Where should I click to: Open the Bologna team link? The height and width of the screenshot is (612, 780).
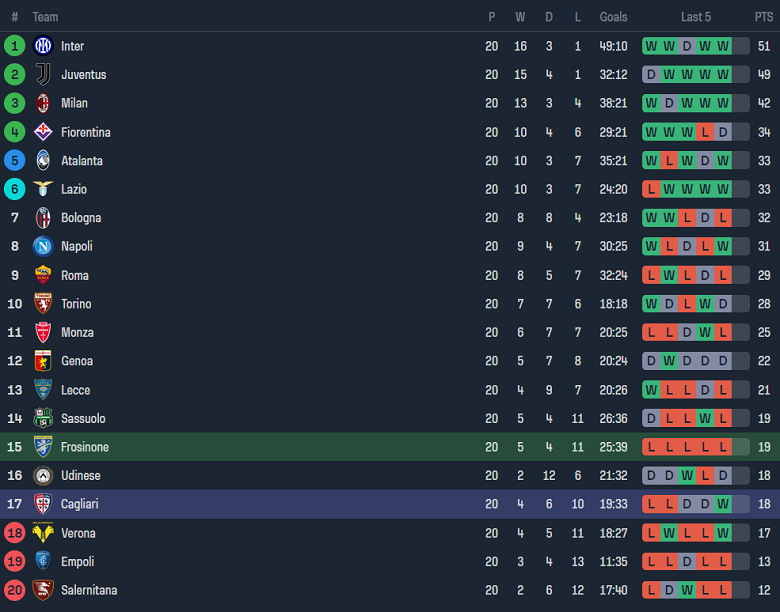point(81,218)
